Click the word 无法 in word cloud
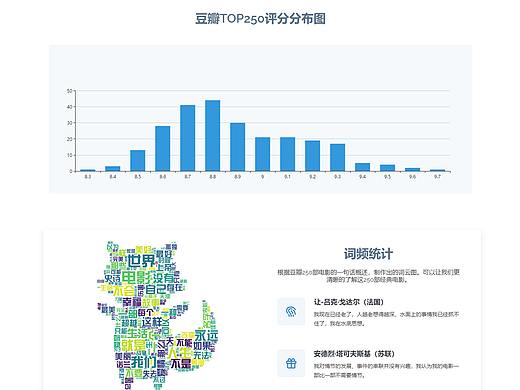 pos(201,355)
